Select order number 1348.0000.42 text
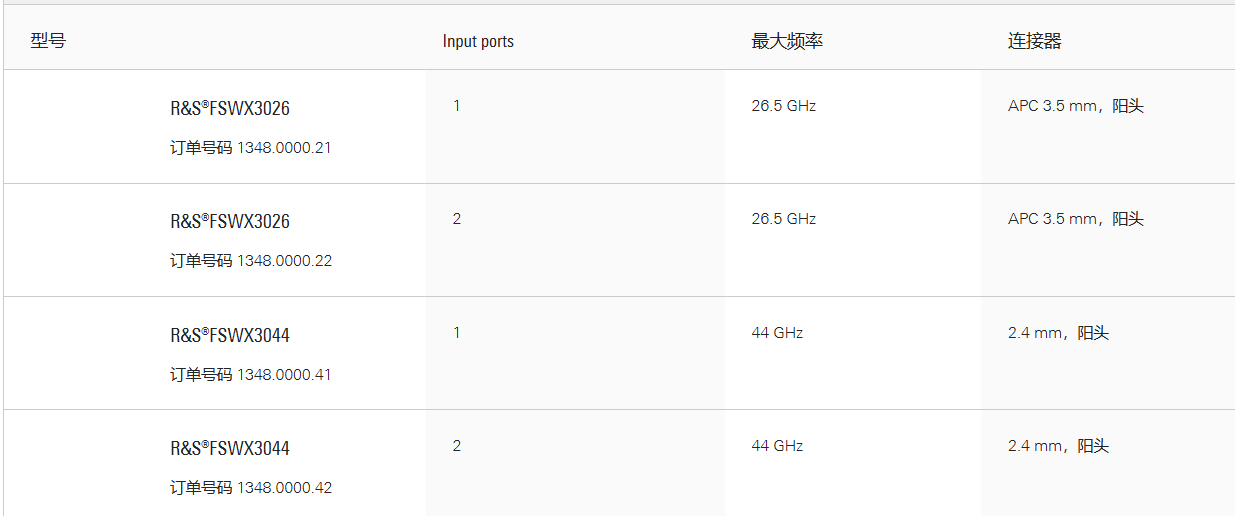The image size is (1235, 516). pos(284,488)
